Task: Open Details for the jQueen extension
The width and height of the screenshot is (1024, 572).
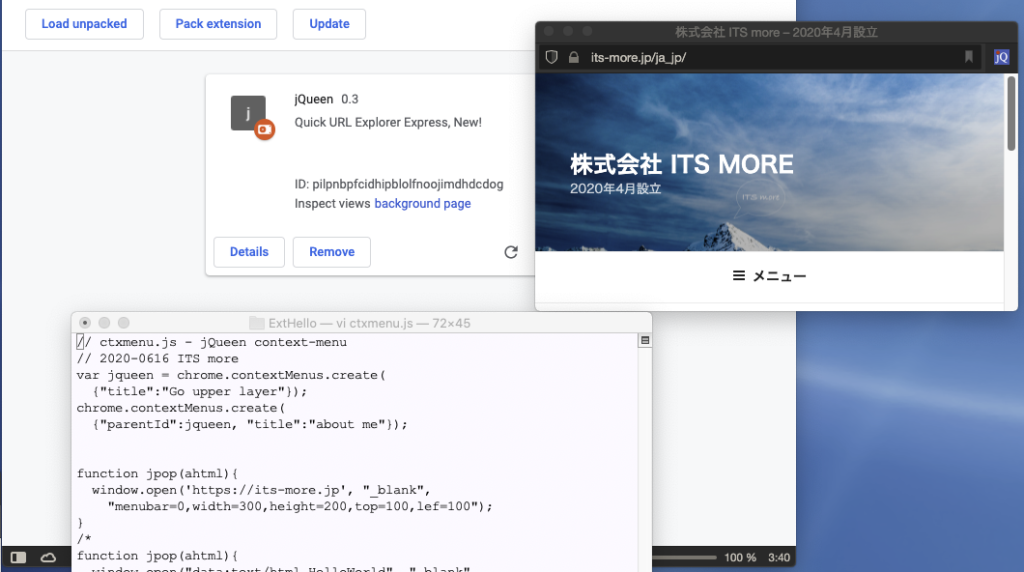Action: coord(249,252)
